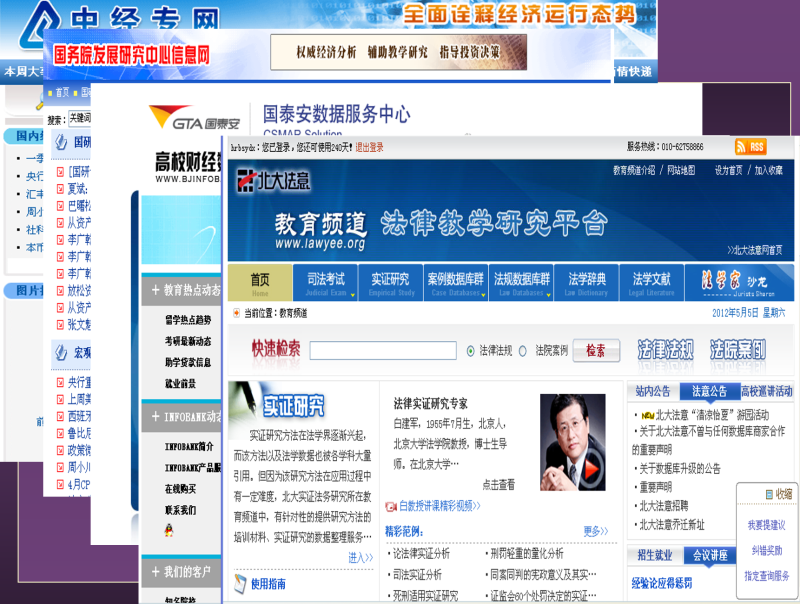Viewport: 800px width, 604px height.
Task: Play the professor's video thumbnail
Action: (x=573, y=442)
